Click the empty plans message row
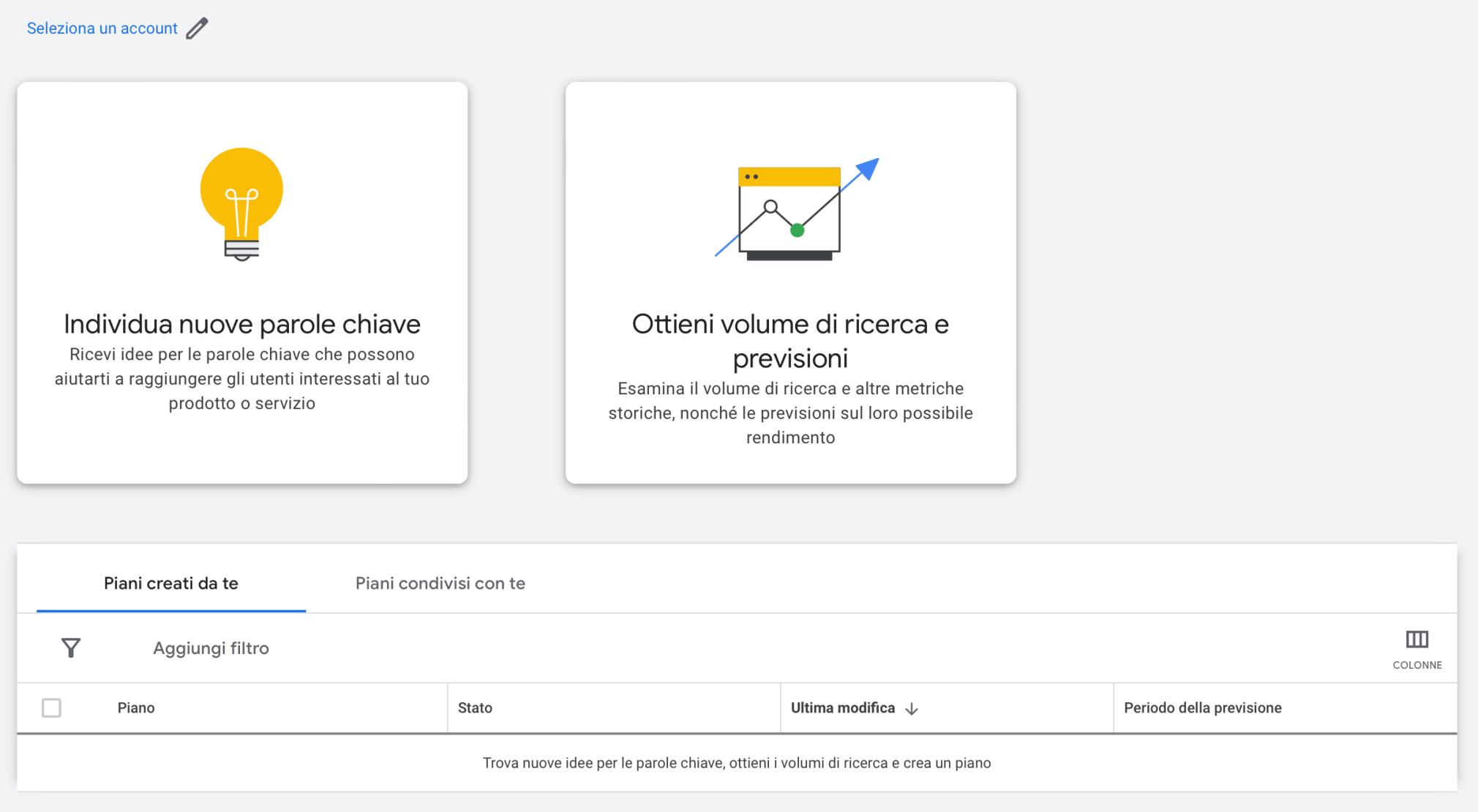Image resolution: width=1478 pixels, height=812 pixels. tap(736, 763)
